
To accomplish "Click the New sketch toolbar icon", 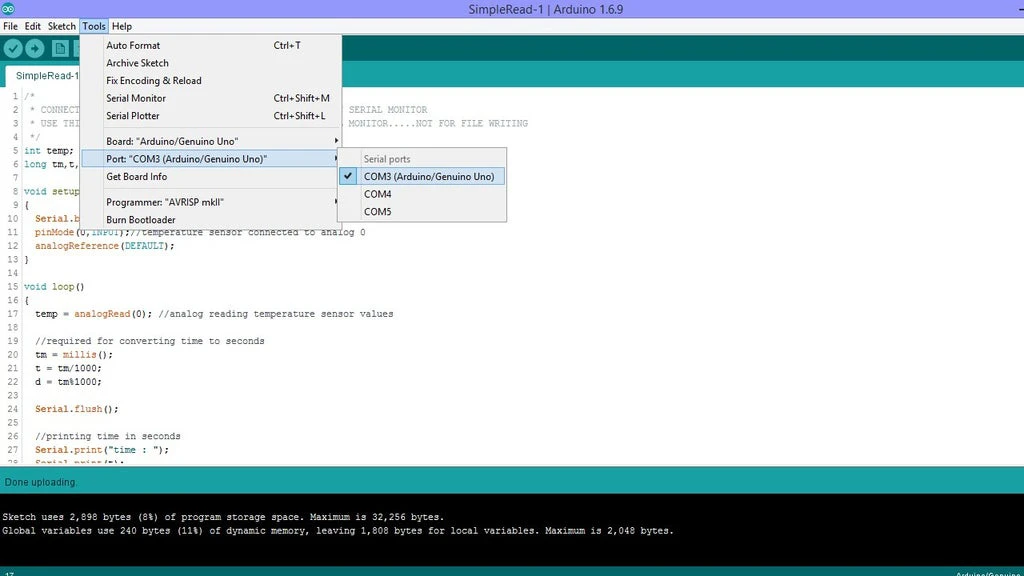I will 60,48.
